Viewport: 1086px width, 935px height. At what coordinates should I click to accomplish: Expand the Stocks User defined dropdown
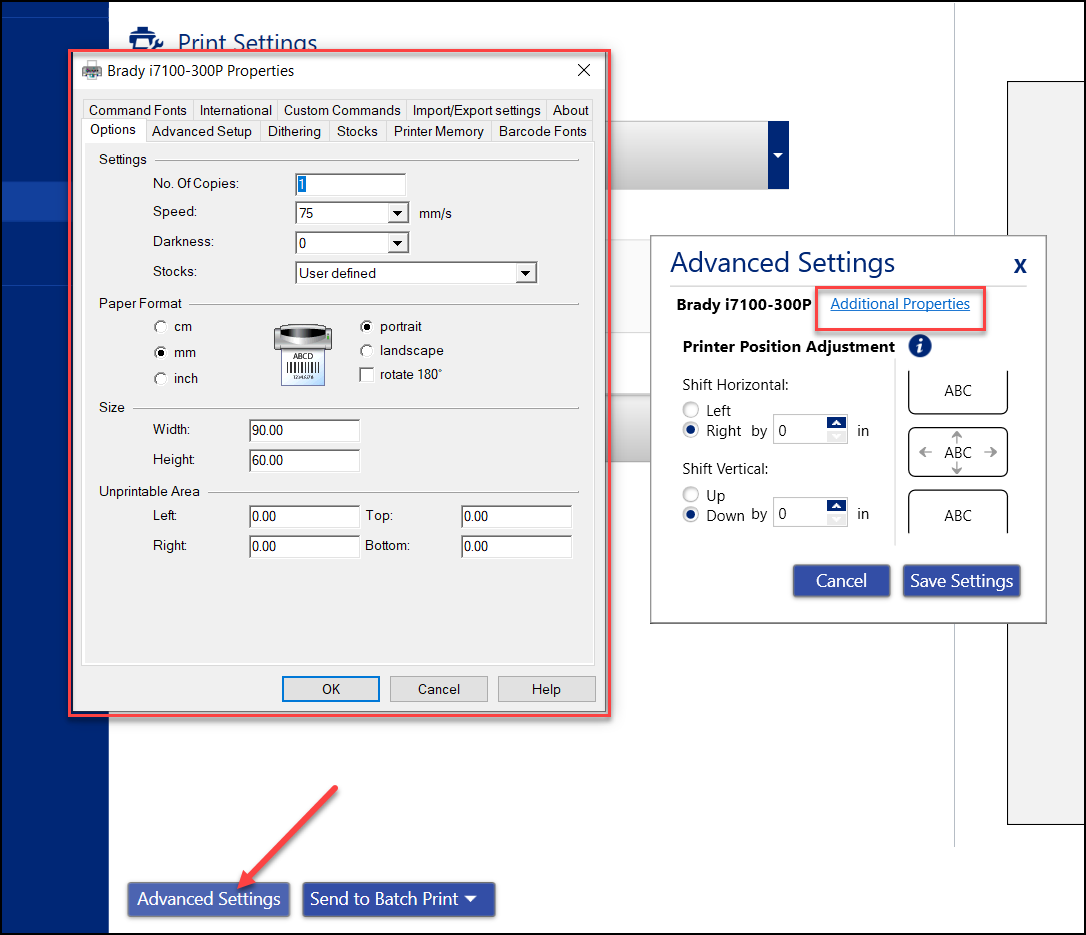pyautogui.click(x=526, y=273)
